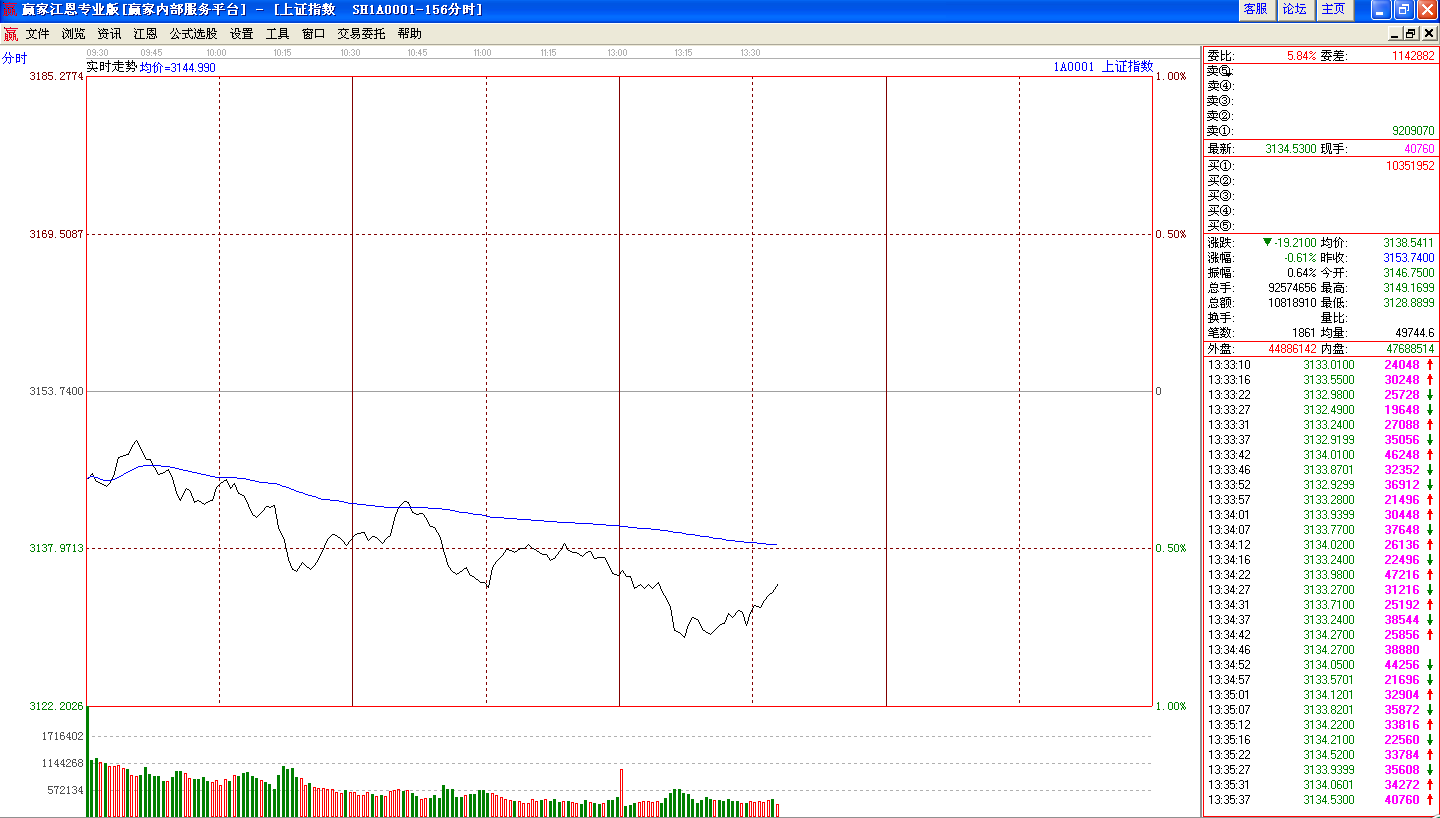Open the 工具 menu
Image resolution: width=1440 pixels, height=818 pixels.
[x=277, y=34]
